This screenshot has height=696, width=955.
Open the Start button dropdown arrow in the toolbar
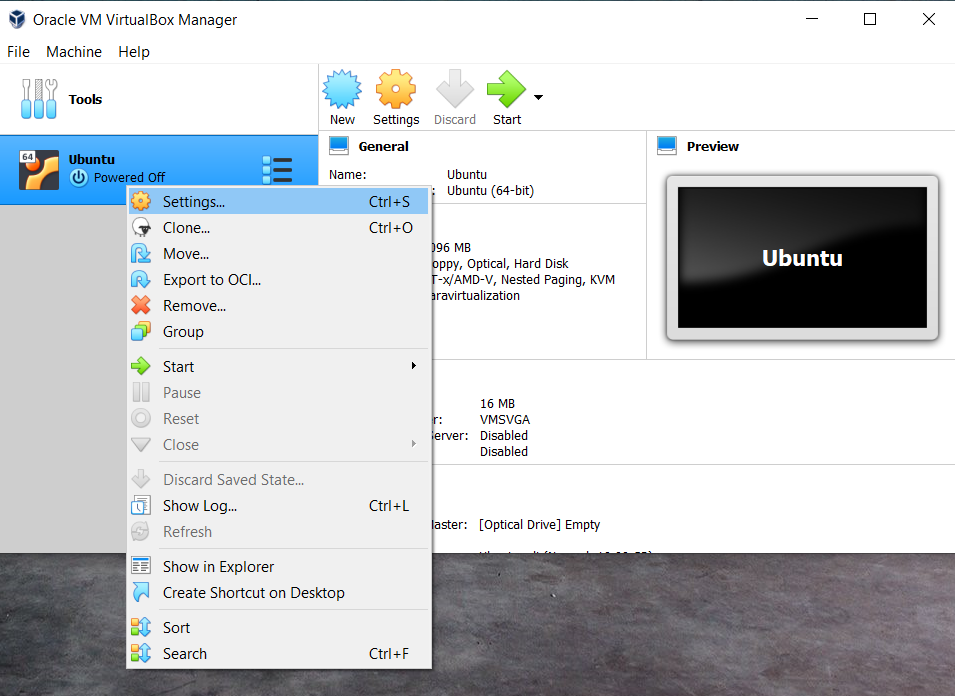[538, 97]
